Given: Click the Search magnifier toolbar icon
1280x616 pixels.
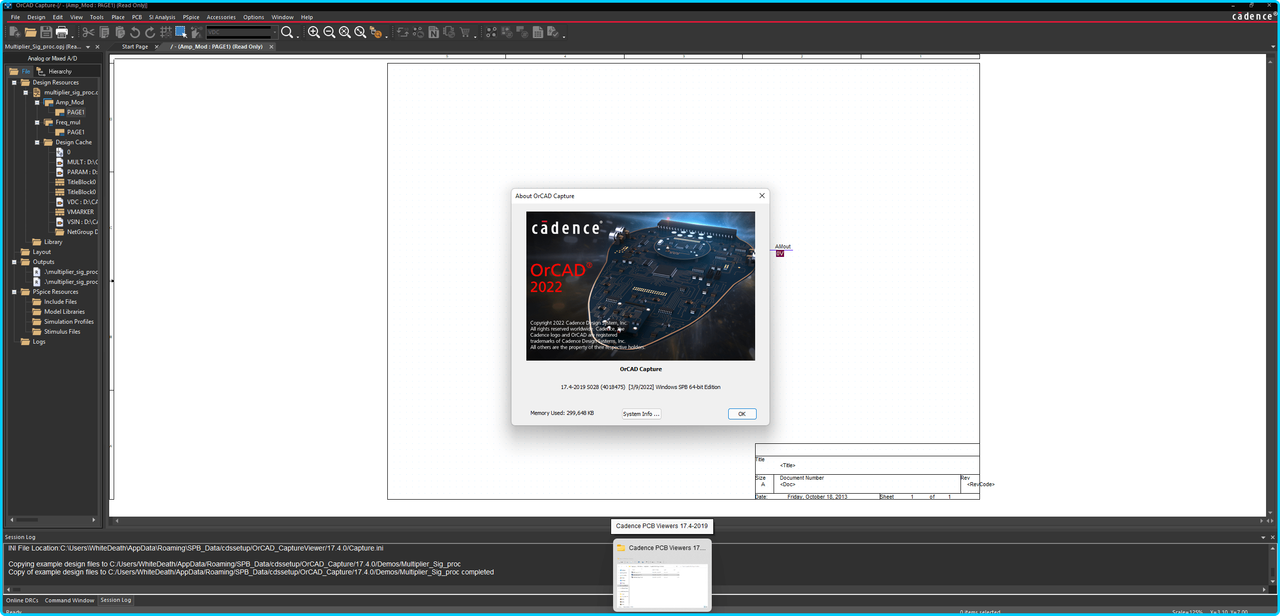Looking at the screenshot, I should point(286,32).
